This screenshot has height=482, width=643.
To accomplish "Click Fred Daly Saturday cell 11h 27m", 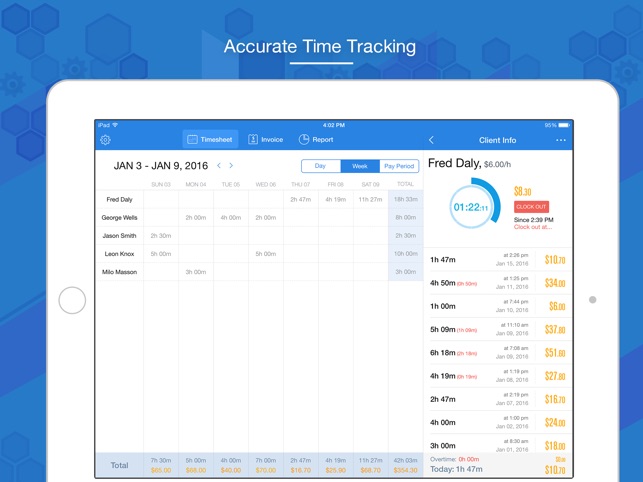I will click(370, 199).
